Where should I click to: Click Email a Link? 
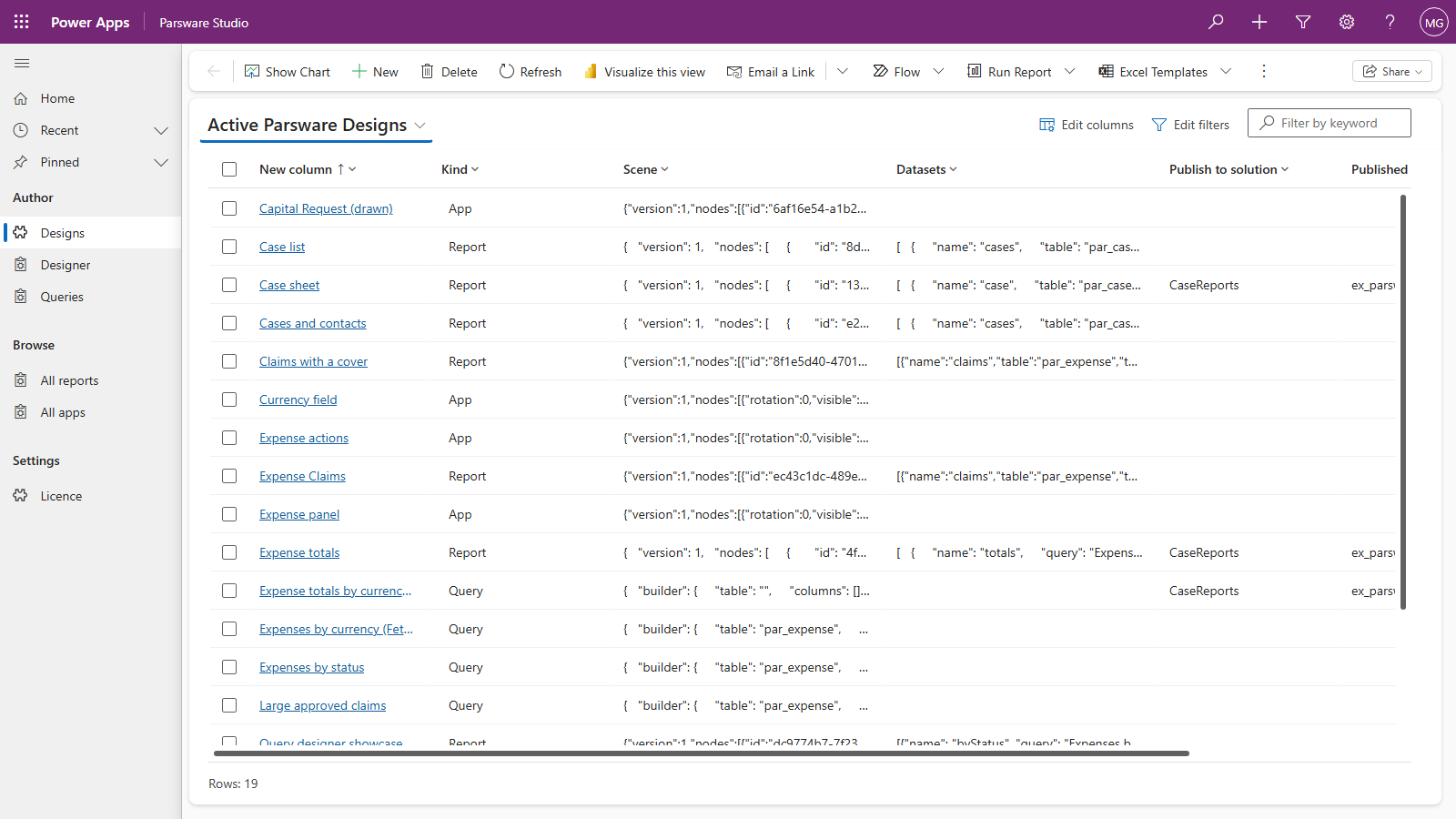[x=771, y=72]
